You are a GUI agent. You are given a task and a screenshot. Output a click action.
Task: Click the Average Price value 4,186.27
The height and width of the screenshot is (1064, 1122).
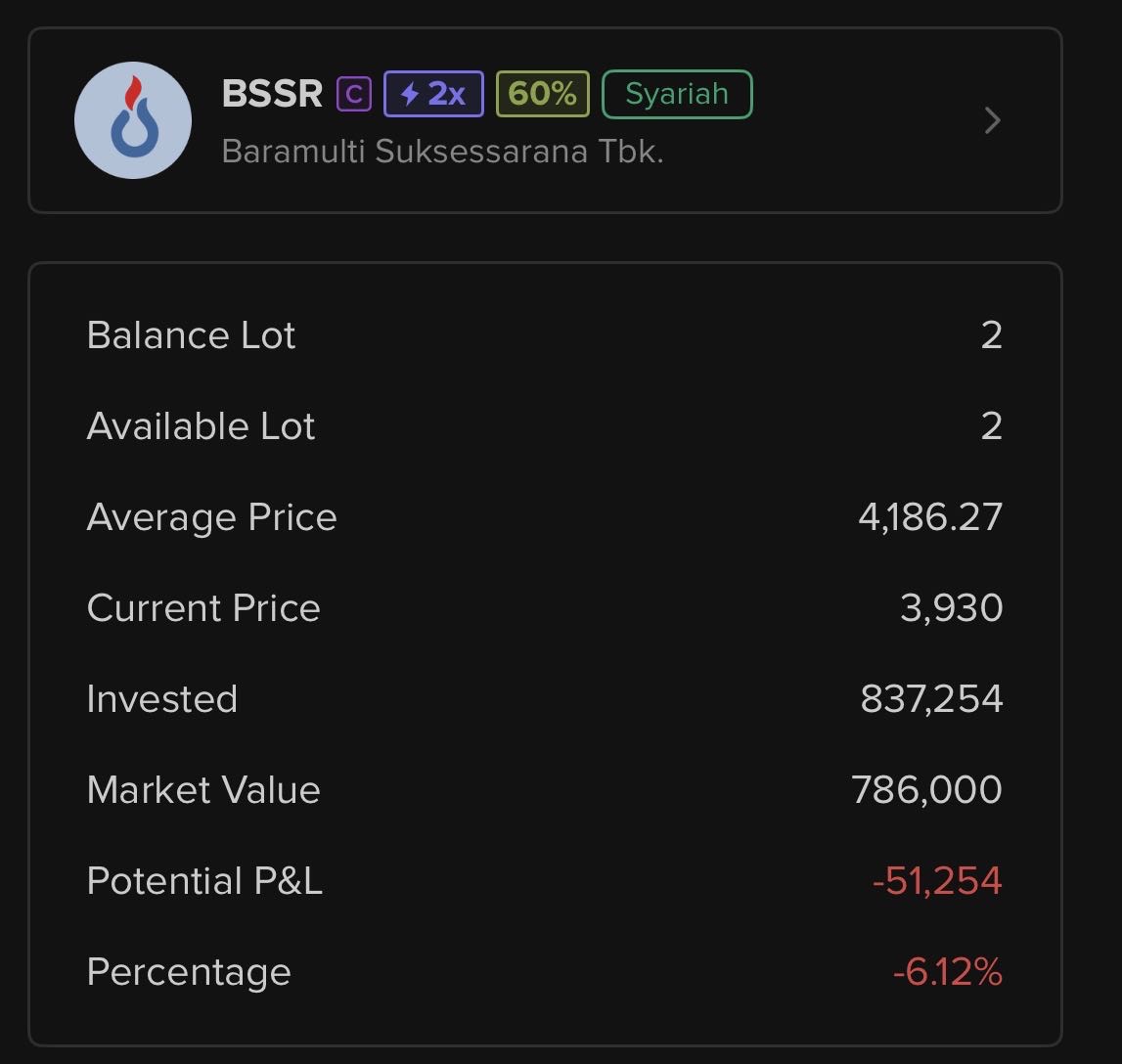tap(930, 517)
